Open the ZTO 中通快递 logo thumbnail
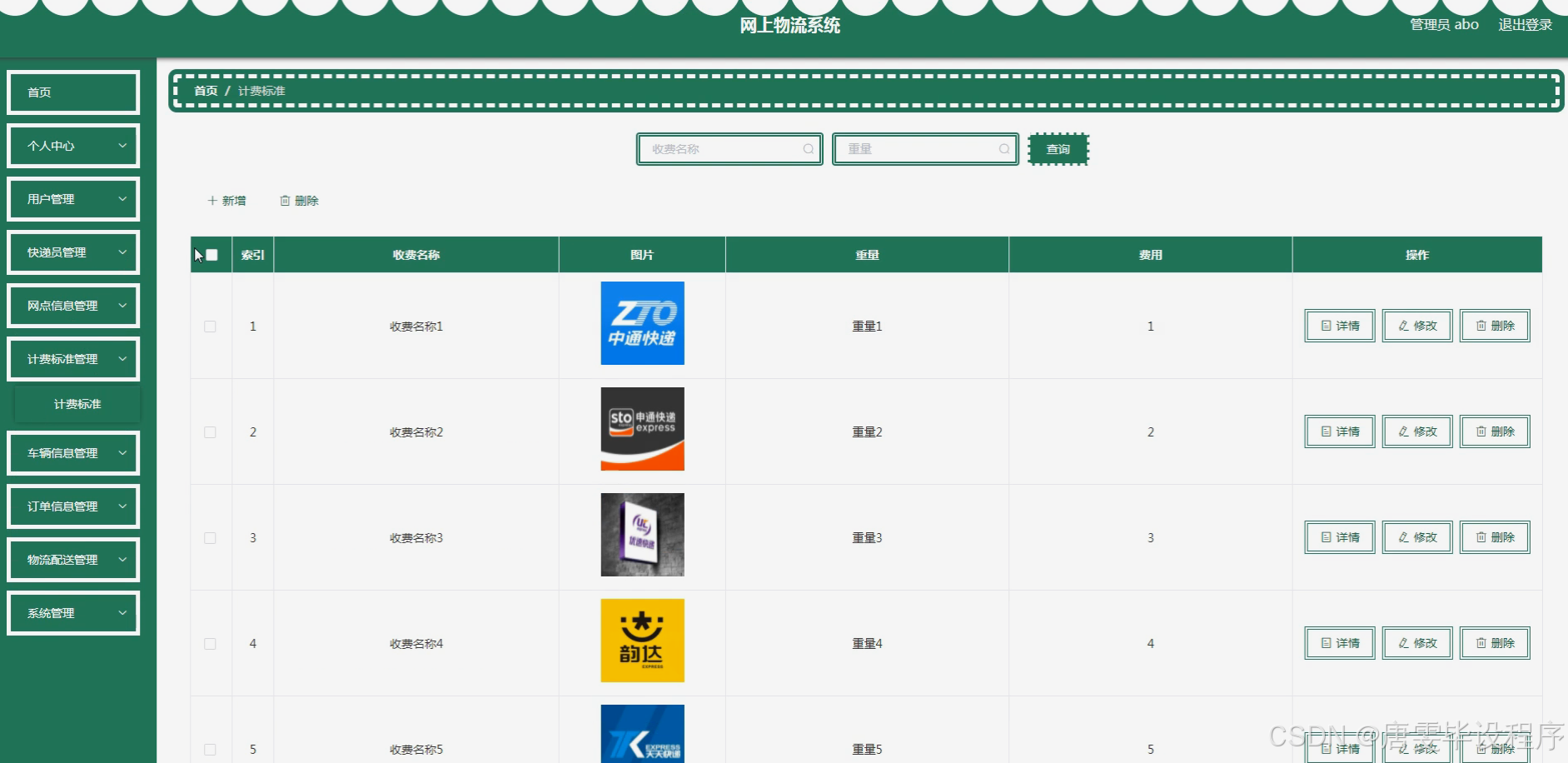The width and height of the screenshot is (1568, 763). coord(643,323)
